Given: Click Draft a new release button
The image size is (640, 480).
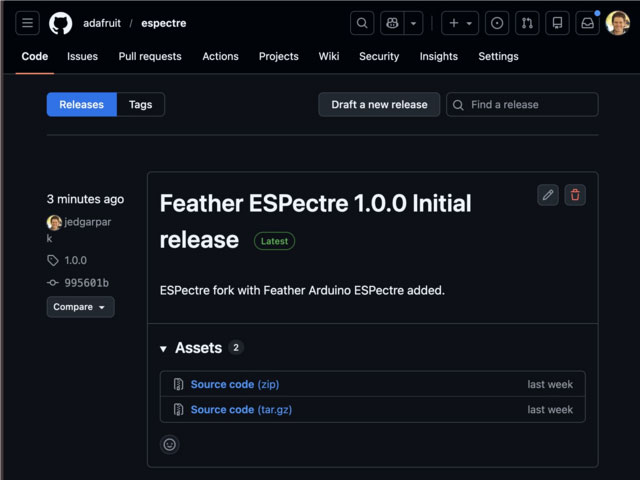Looking at the screenshot, I should click(x=379, y=104).
